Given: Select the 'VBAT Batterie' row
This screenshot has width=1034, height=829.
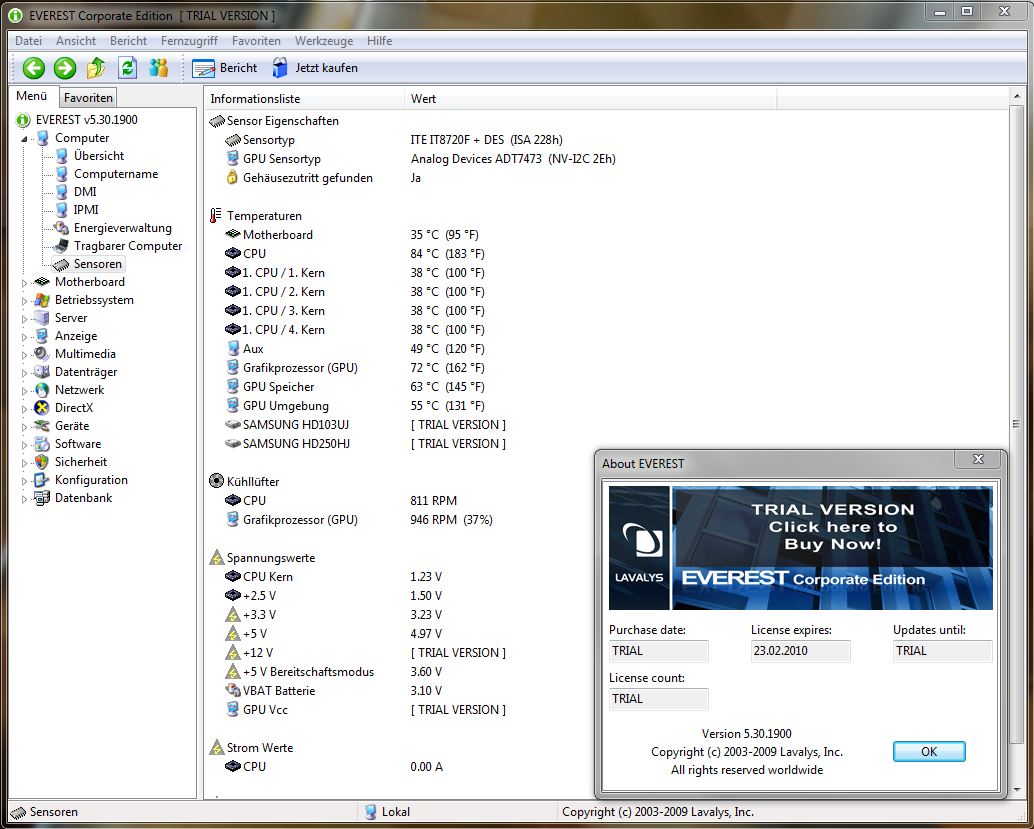Looking at the screenshot, I should pos(279,691).
